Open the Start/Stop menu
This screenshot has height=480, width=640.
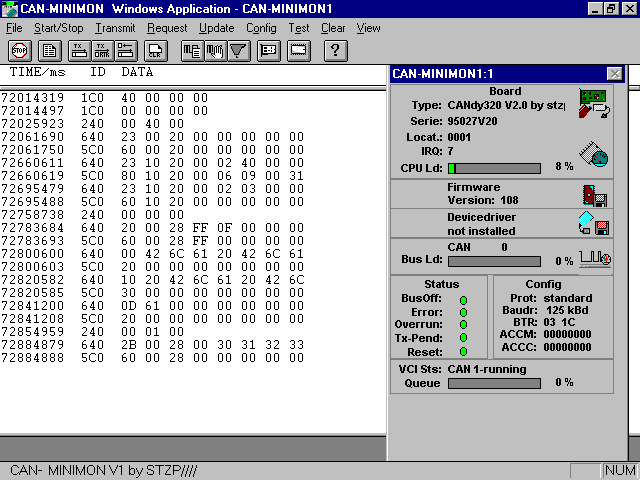(x=59, y=28)
